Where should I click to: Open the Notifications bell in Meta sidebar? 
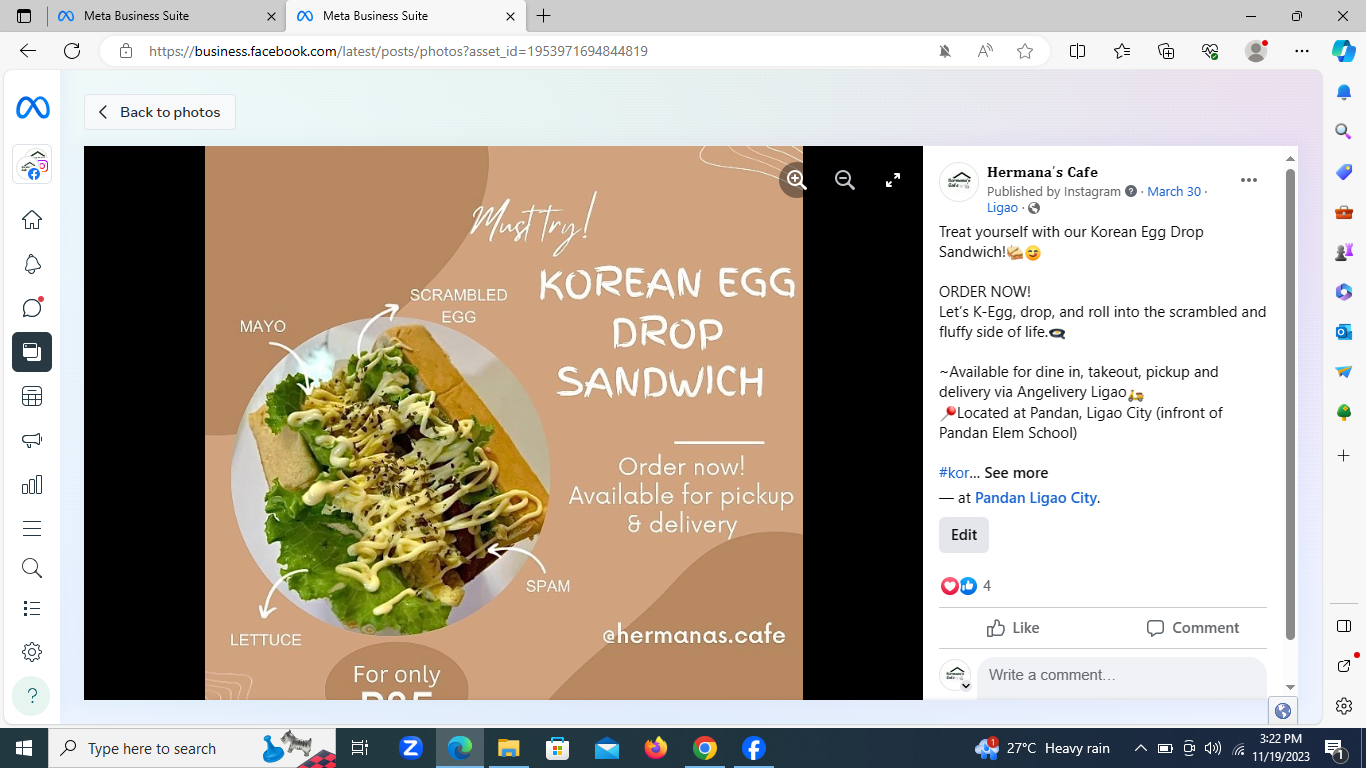tap(32, 264)
